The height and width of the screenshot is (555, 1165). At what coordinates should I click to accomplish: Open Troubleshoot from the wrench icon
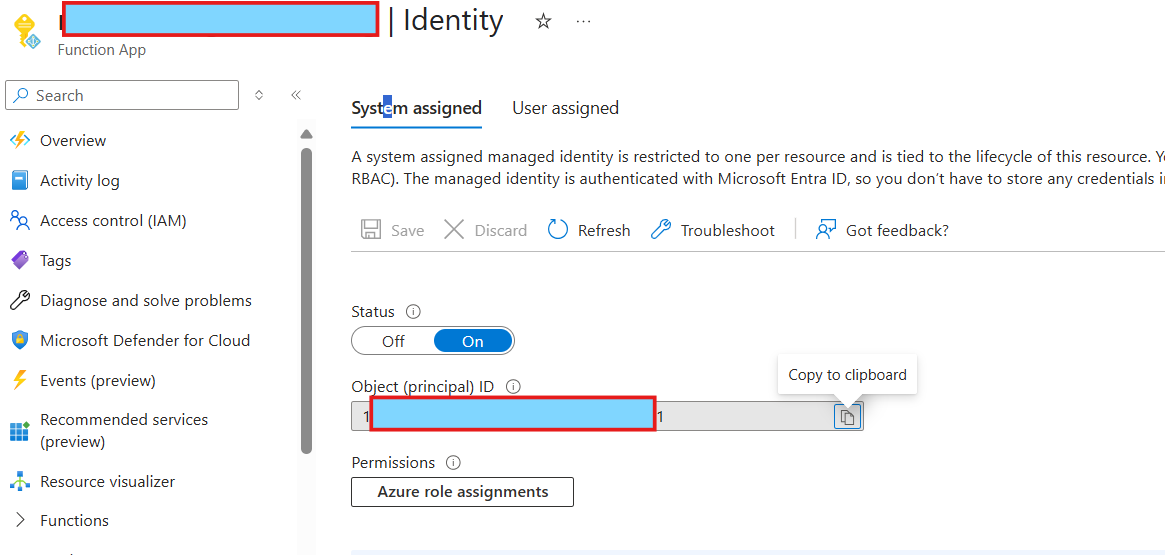point(661,230)
